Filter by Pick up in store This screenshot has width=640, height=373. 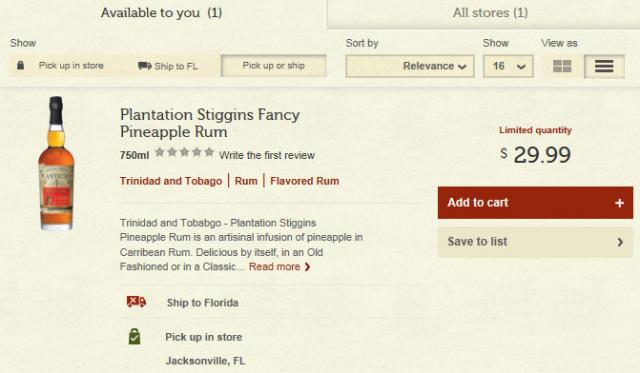pyautogui.click(x=61, y=66)
